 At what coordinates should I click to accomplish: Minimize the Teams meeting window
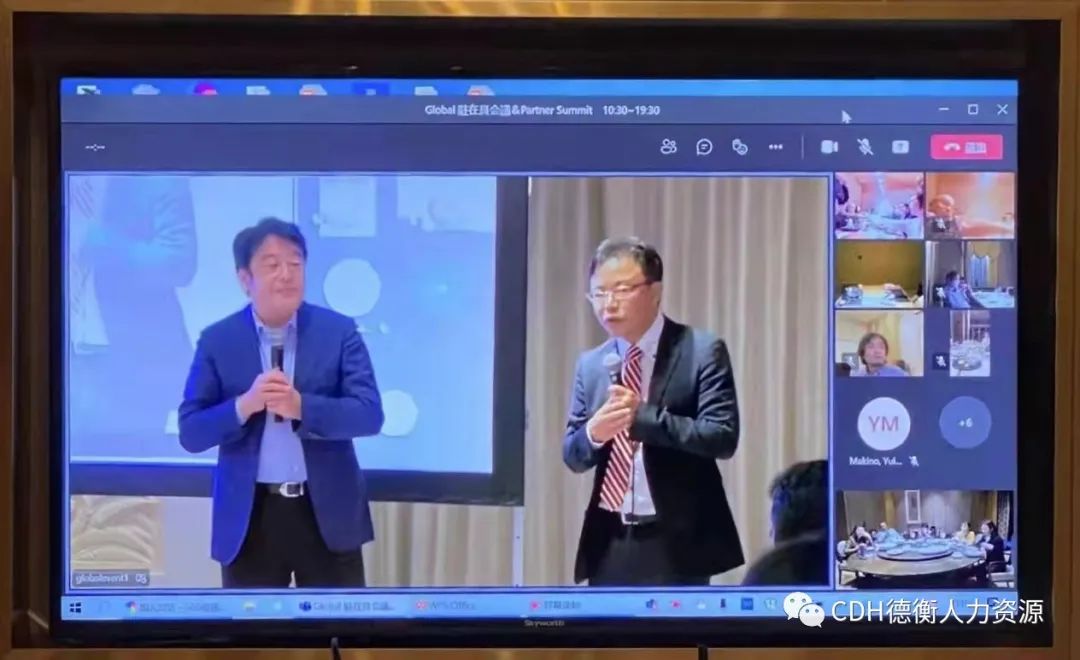[x=943, y=109]
